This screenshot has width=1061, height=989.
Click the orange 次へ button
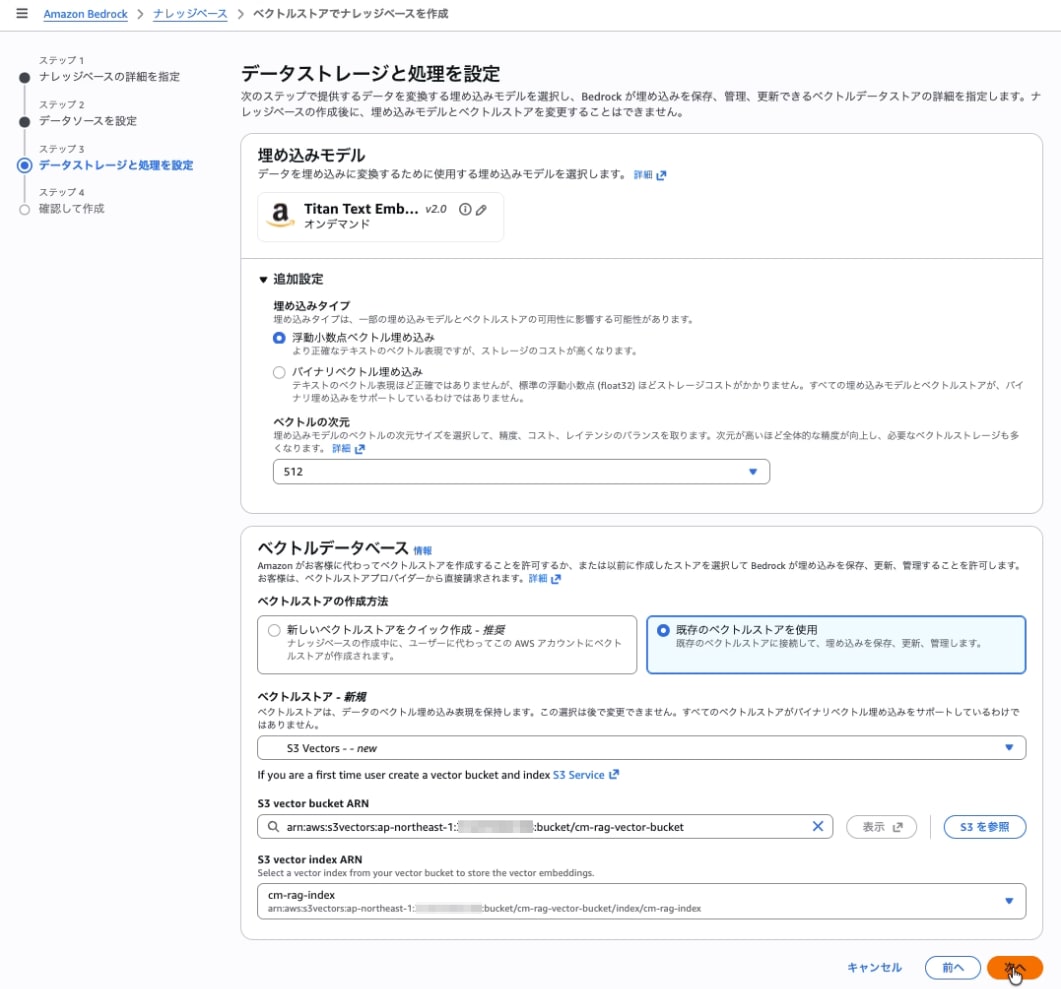click(1014, 967)
